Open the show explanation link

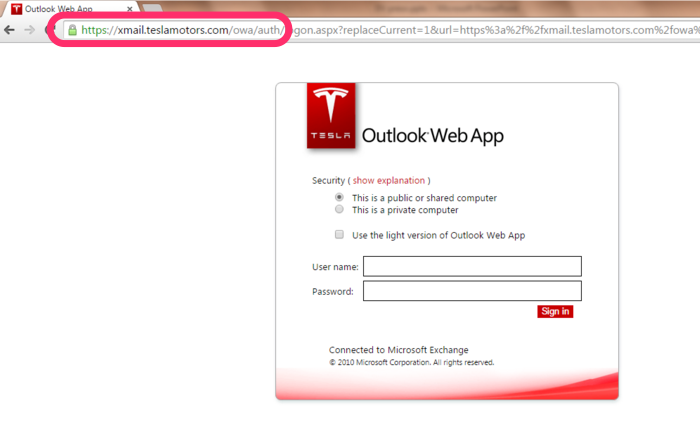[x=389, y=180]
